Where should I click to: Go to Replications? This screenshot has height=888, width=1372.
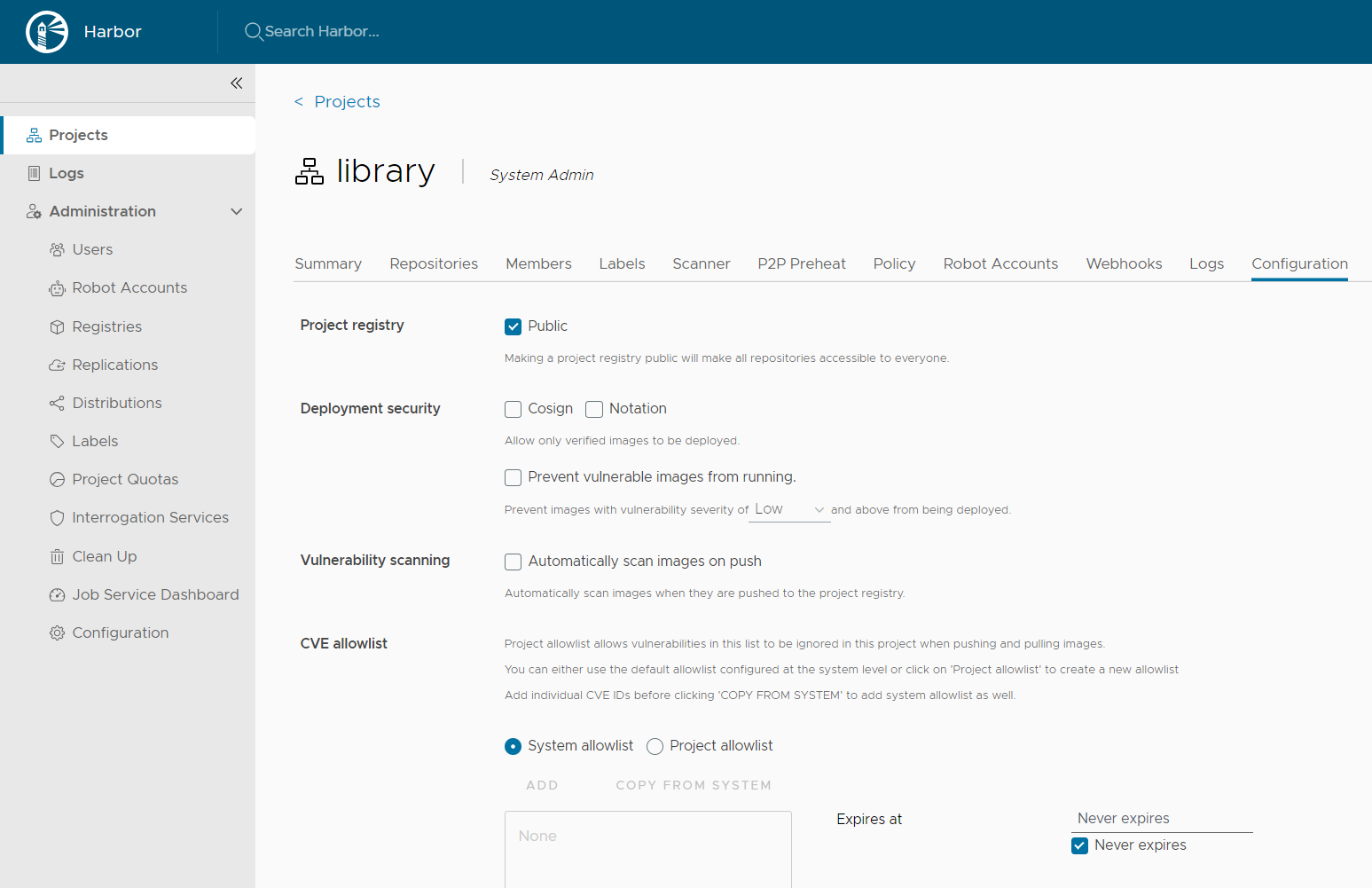[x=114, y=365]
